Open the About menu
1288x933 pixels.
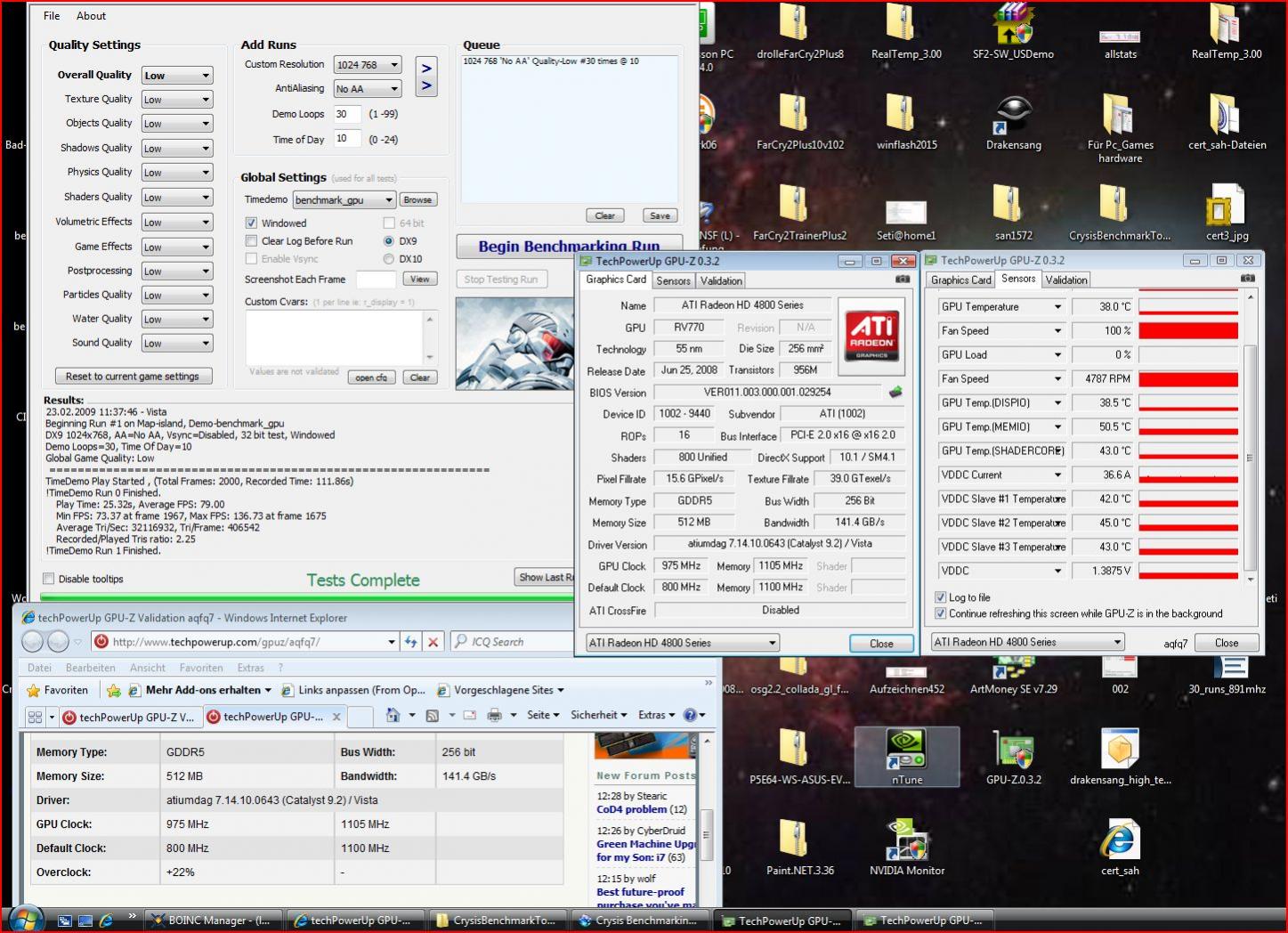point(91,16)
